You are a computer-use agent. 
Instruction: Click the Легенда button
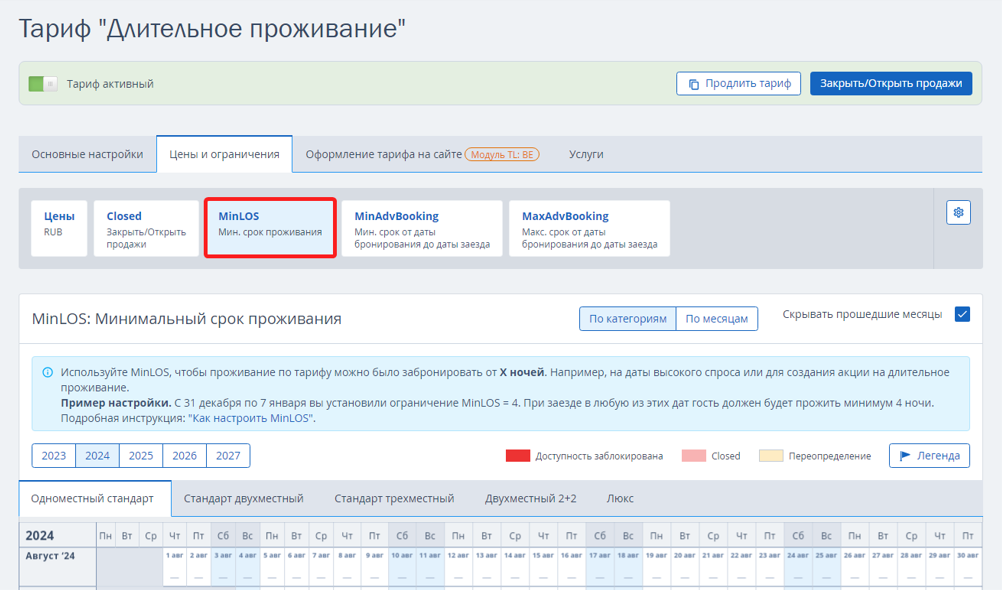pyautogui.click(x=929, y=456)
